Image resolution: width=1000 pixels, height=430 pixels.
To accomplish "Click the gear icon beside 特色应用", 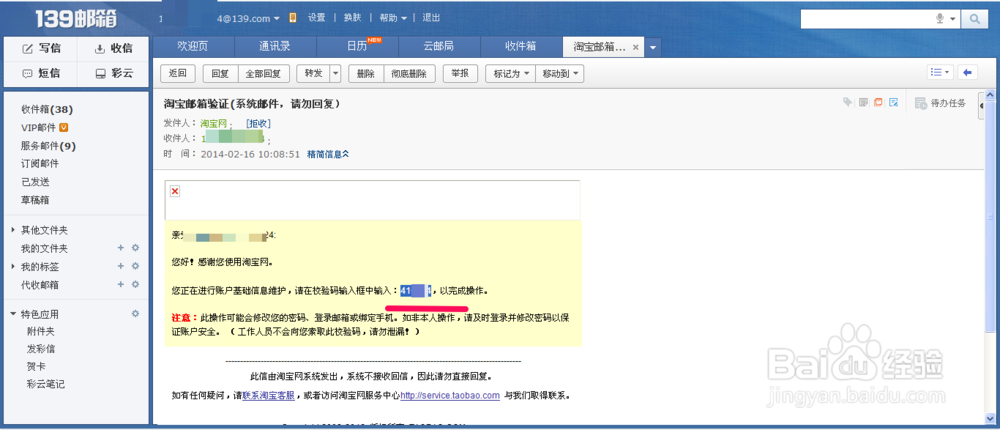I will 135,314.
